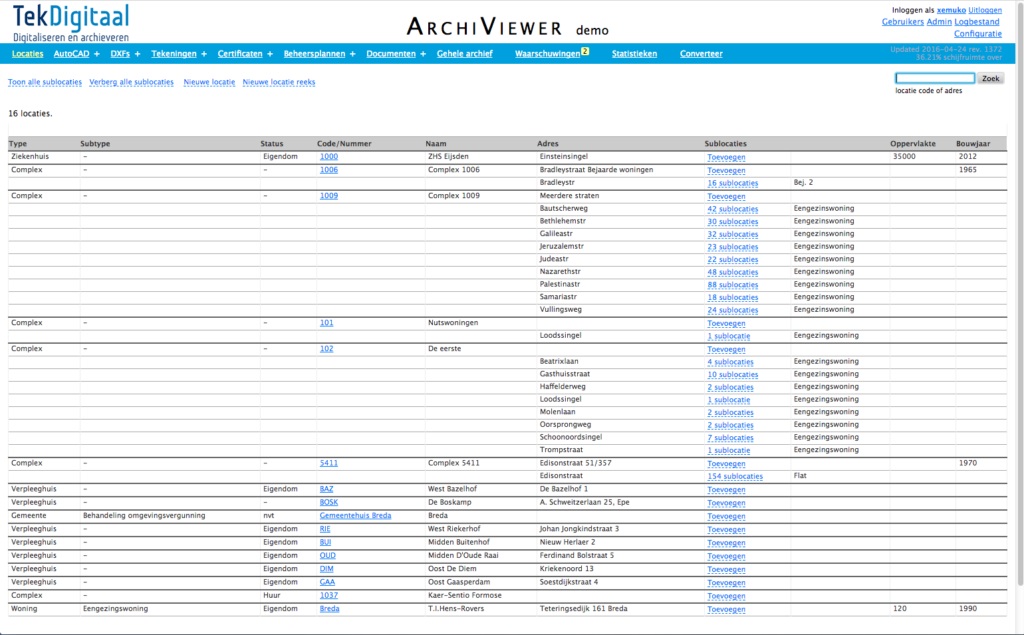Expand 16 sublocaties for Bradleystr
Viewport: 1024px width, 635px height.
pos(733,183)
